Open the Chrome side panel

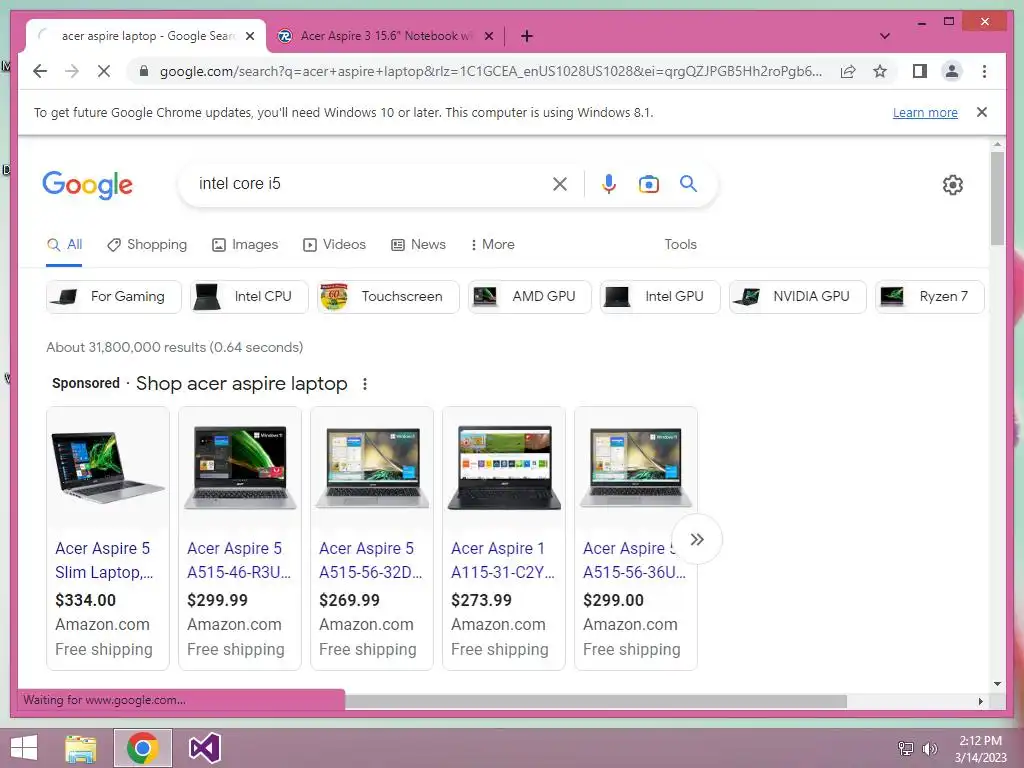920,71
